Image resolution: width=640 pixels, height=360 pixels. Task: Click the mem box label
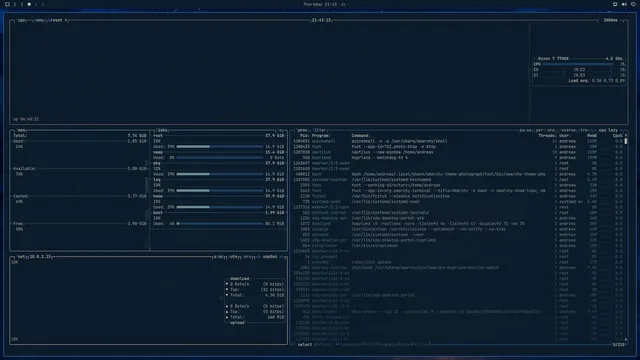(21, 130)
